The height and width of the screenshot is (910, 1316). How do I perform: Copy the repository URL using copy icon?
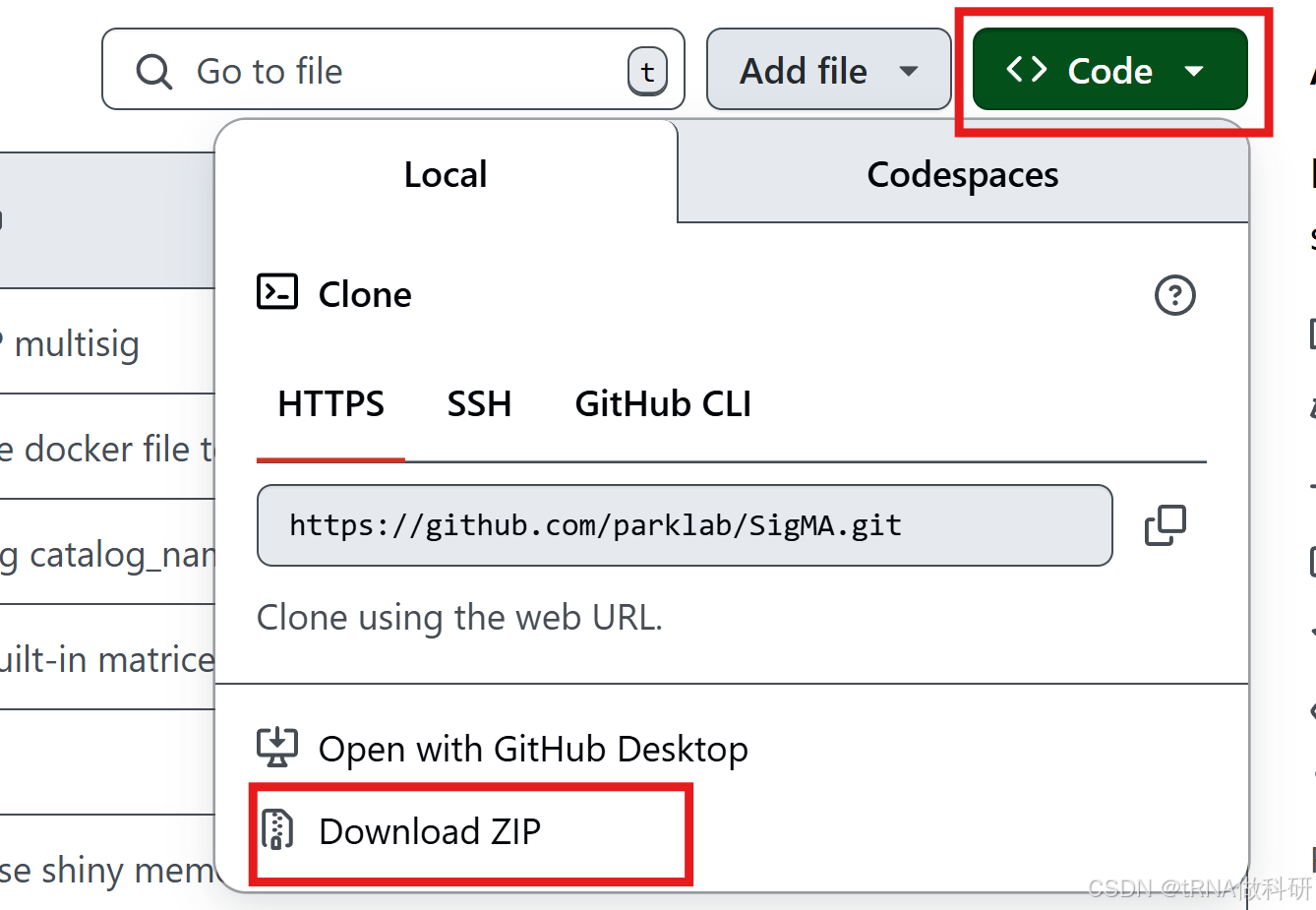tap(1166, 525)
